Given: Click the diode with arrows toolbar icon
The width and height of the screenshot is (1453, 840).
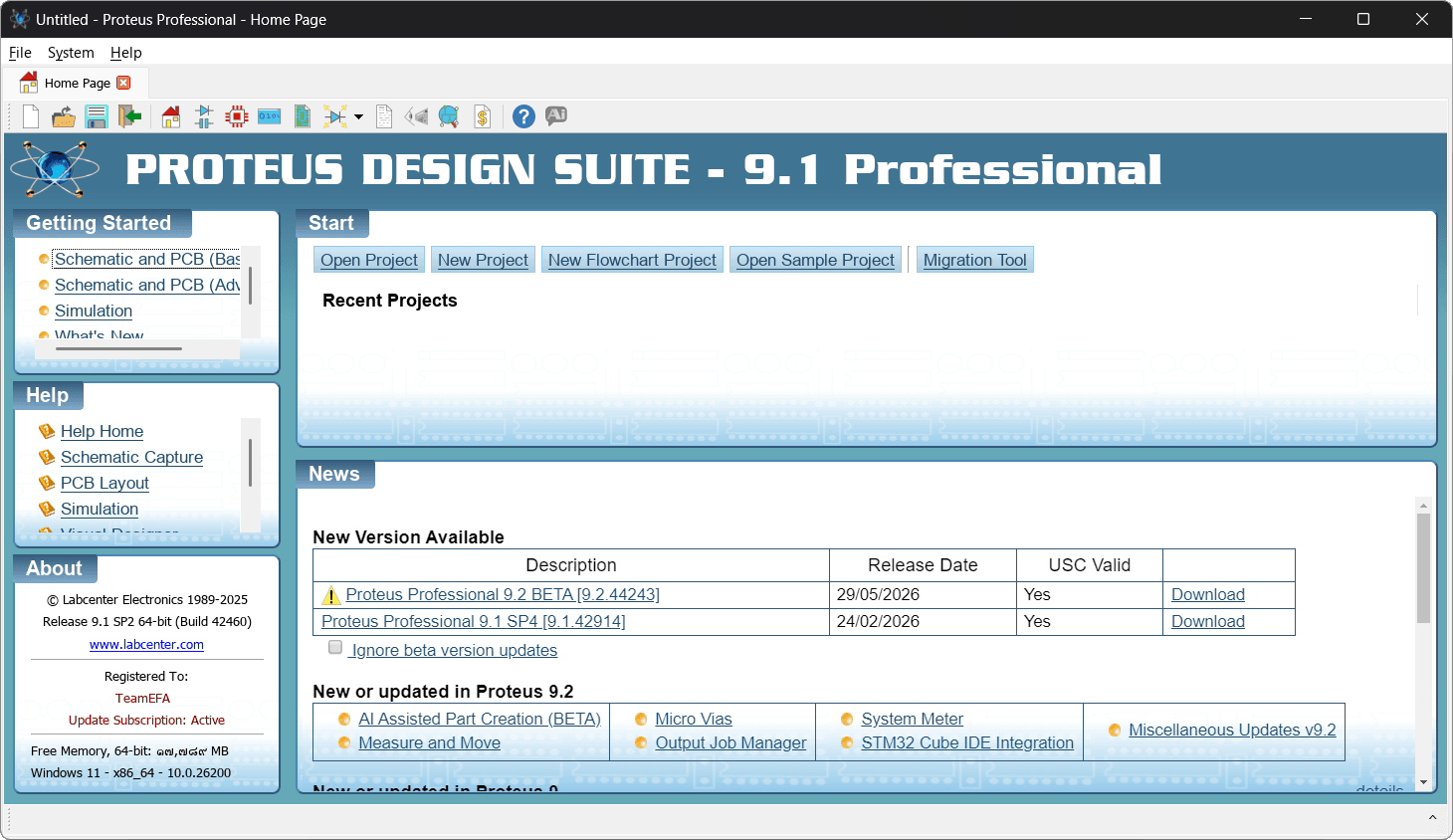Looking at the screenshot, I should point(335,116).
